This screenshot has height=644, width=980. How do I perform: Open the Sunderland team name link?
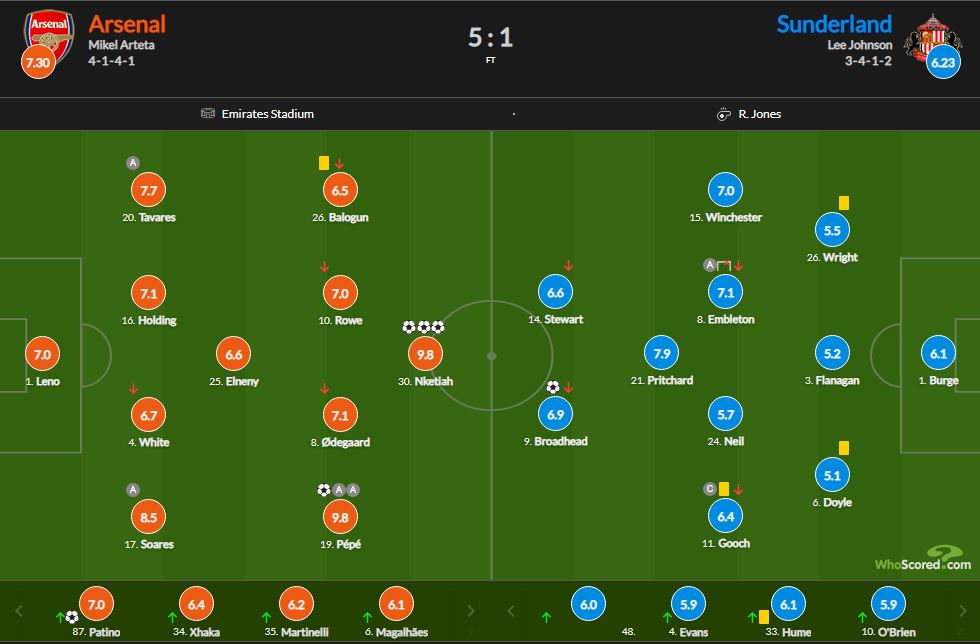(x=834, y=24)
